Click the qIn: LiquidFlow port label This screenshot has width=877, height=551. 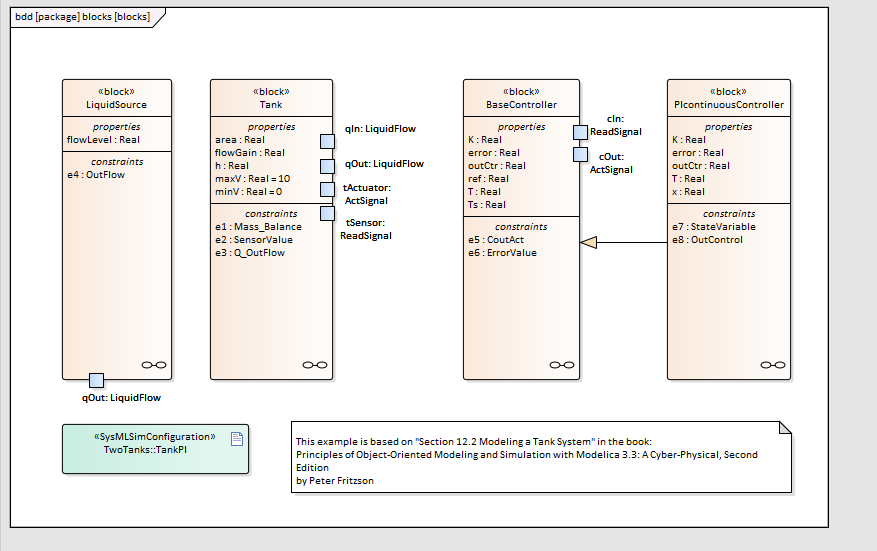coord(380,129)
